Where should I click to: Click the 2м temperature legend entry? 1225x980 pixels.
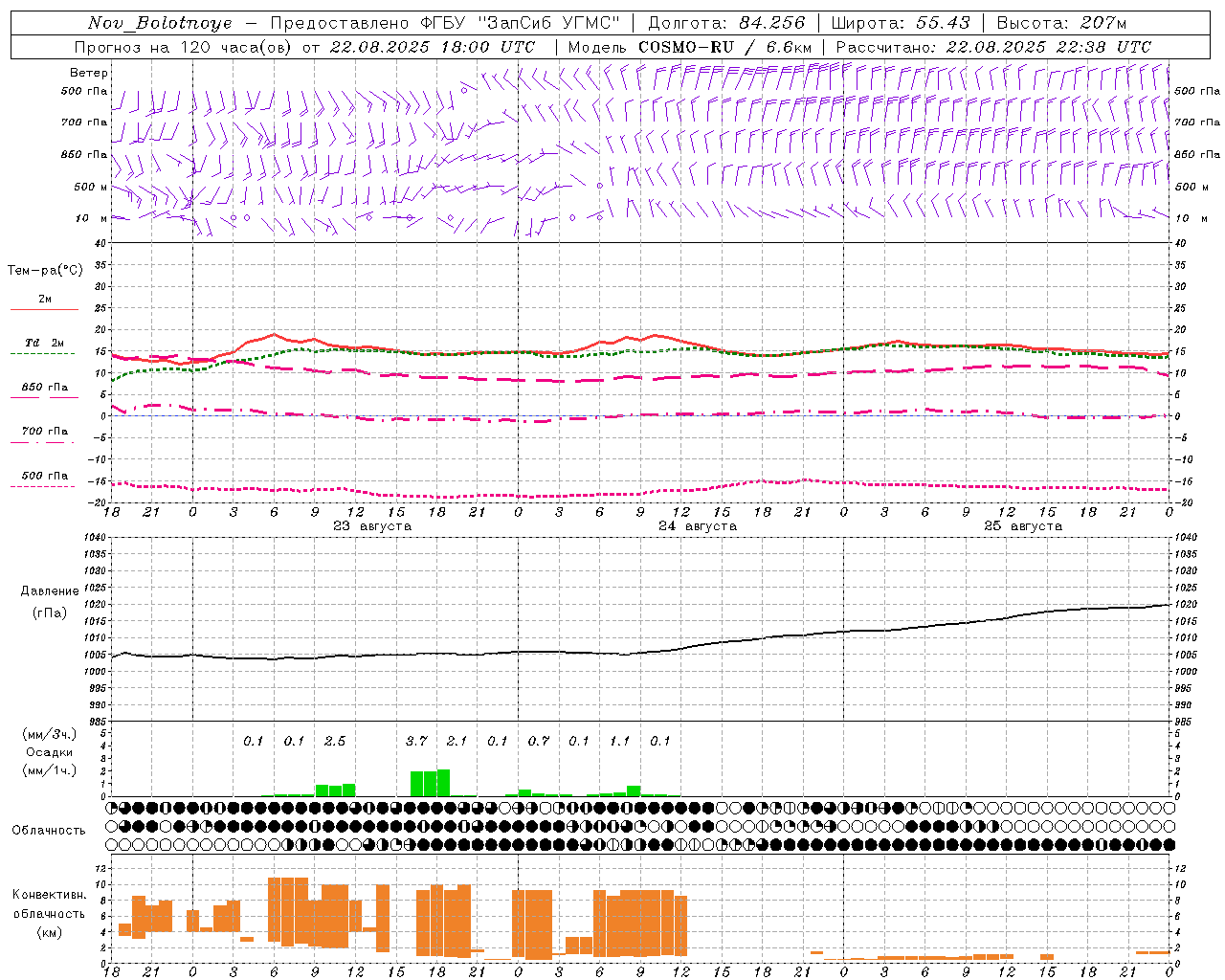pyautogui.click(x=45, y=300)
